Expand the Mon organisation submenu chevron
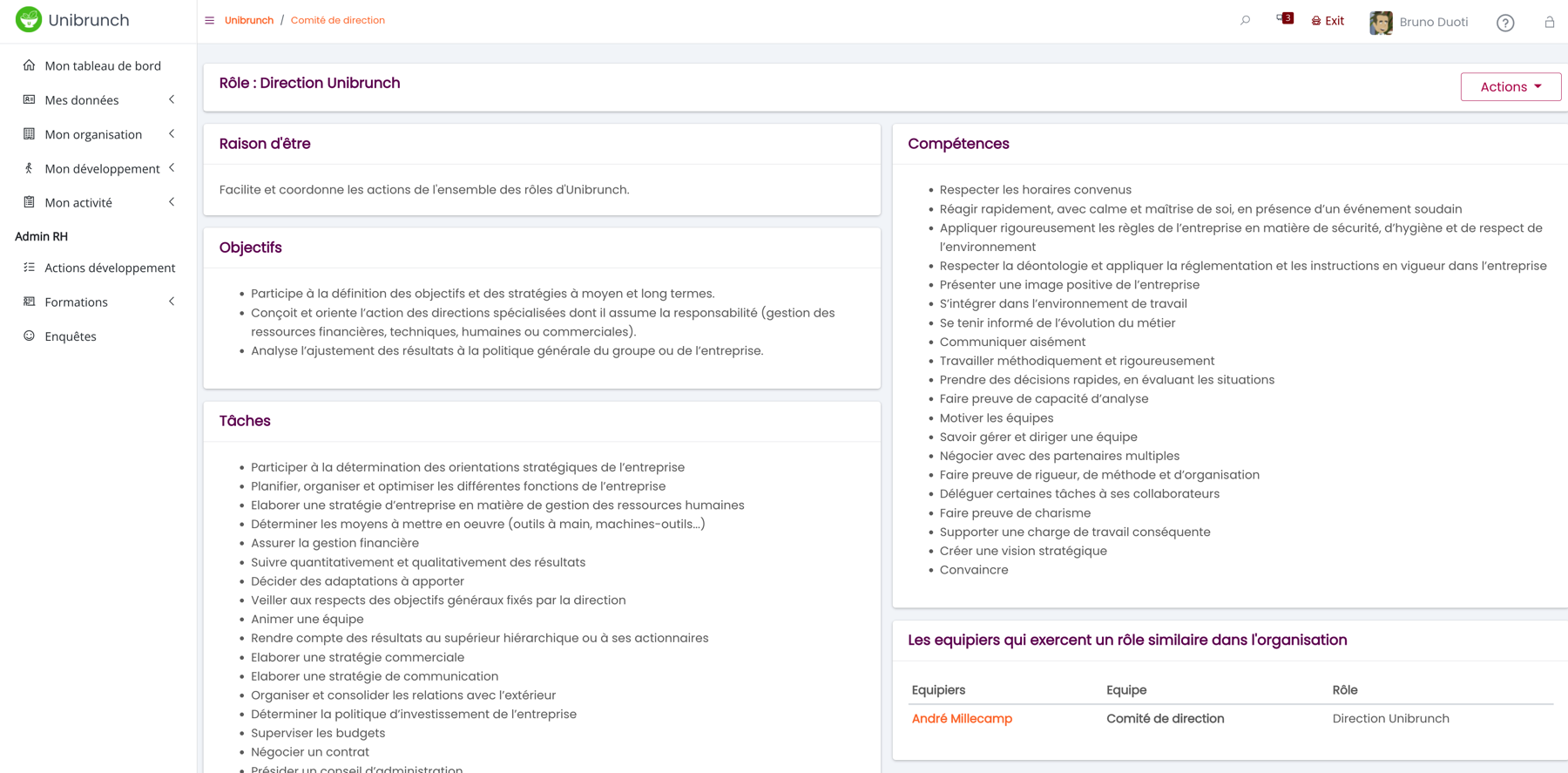 [x=172, y=133]
